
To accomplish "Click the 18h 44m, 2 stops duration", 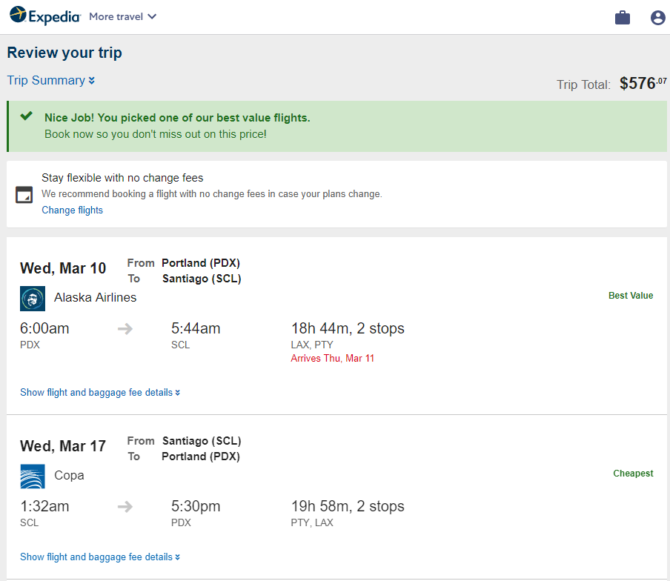I will (348, 329).
